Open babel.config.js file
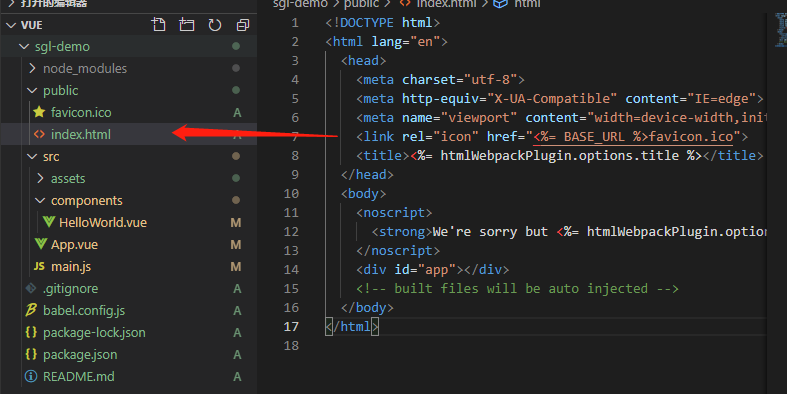The height and width of the screenshot is (394, 787). pos(84,311)
